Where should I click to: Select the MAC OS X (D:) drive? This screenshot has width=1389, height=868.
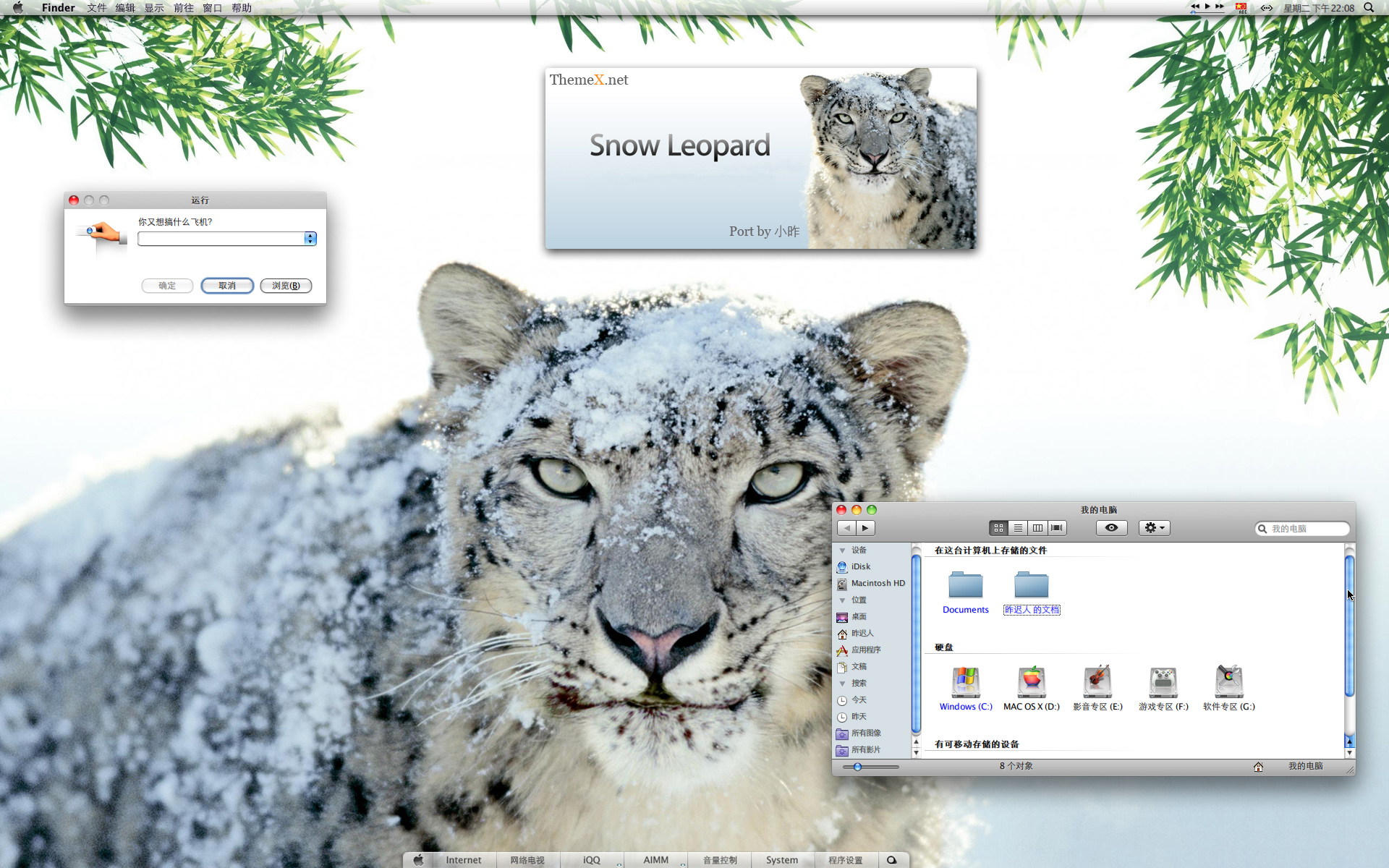pyautogui.click(x=1032, y=688)
